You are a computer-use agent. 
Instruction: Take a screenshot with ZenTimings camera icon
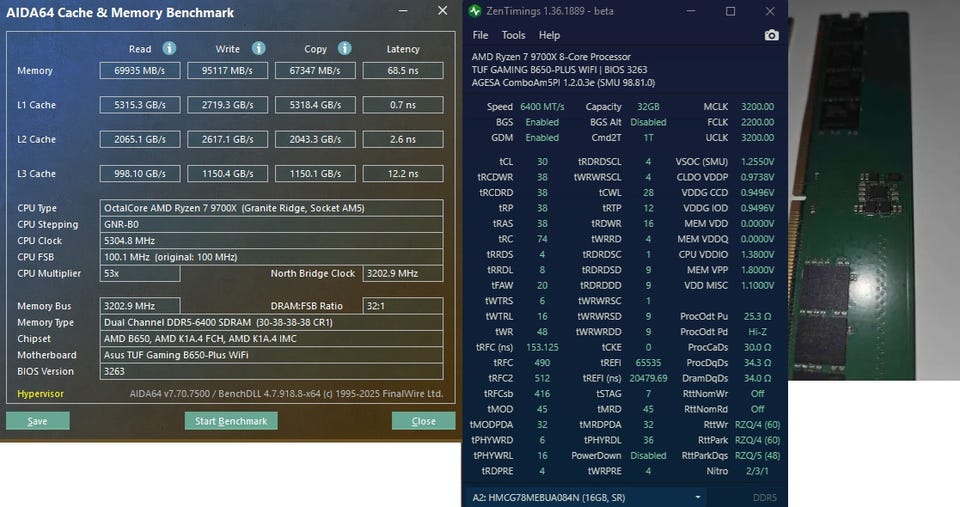tap(771, 36)
